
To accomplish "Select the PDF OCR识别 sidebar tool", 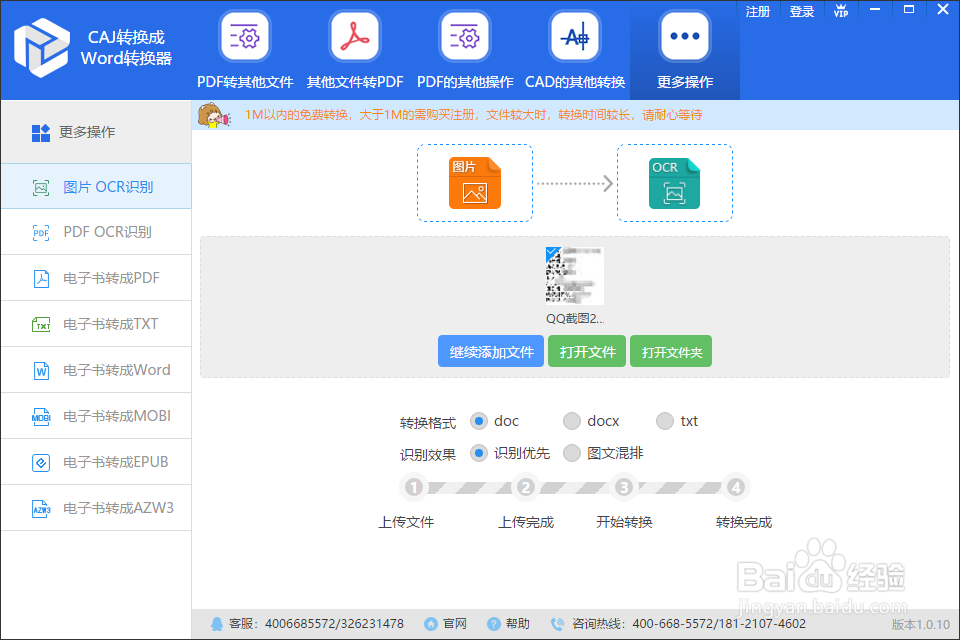I will point(95,232).
